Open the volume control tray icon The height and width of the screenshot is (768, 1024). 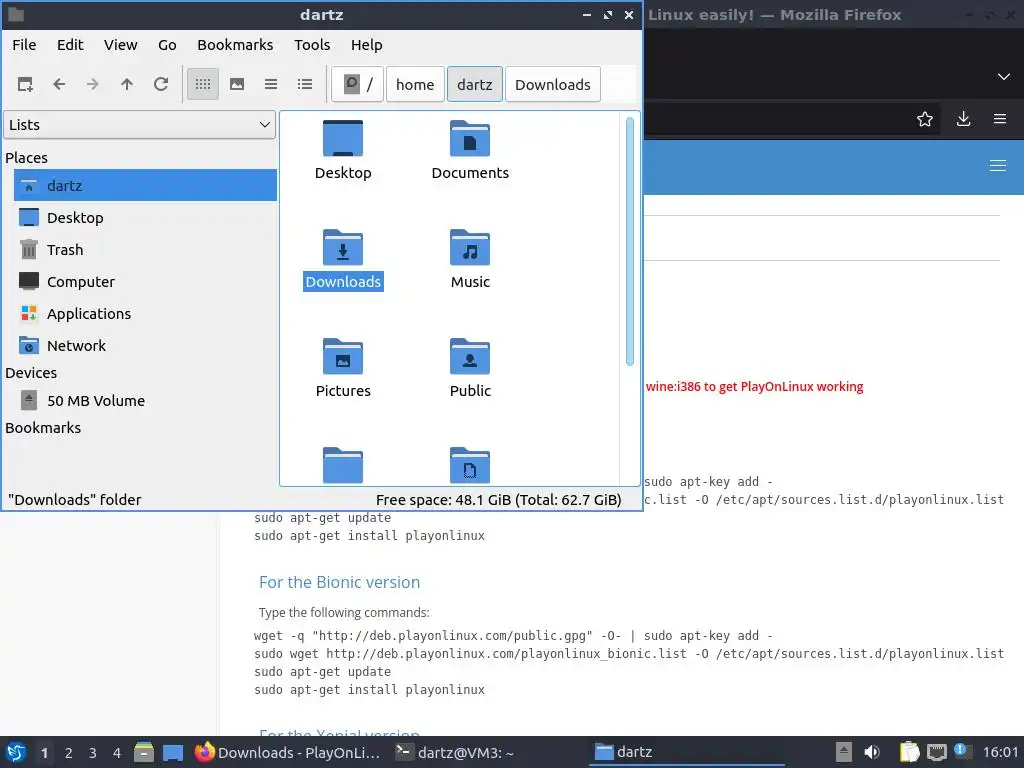[x=872, y=752]
